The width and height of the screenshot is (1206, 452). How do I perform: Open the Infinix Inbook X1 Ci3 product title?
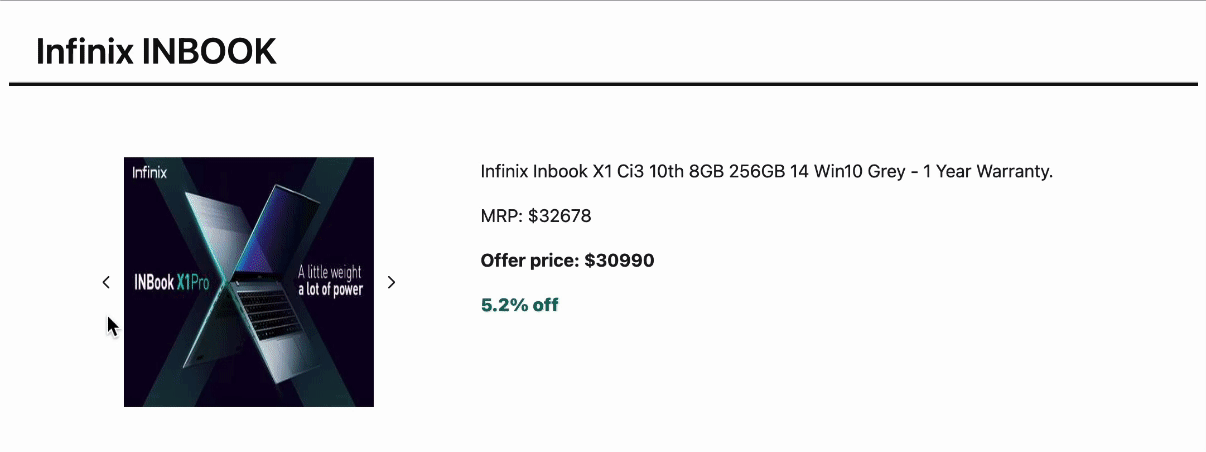pos(767,171)
